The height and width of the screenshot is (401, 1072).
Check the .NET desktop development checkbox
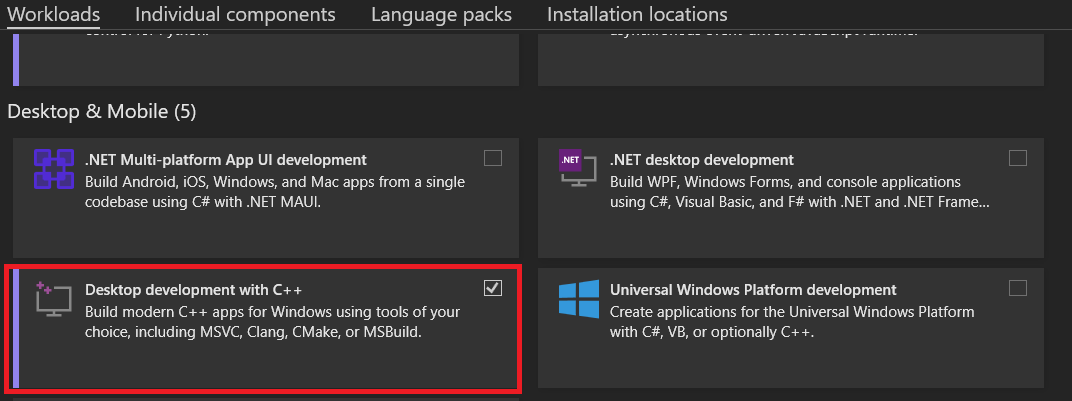coord(1018,158)
